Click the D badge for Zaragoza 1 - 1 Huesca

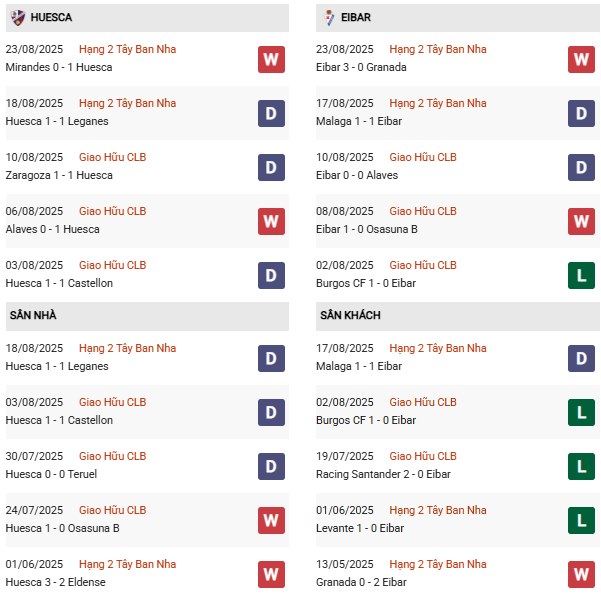tap(270, 167)
